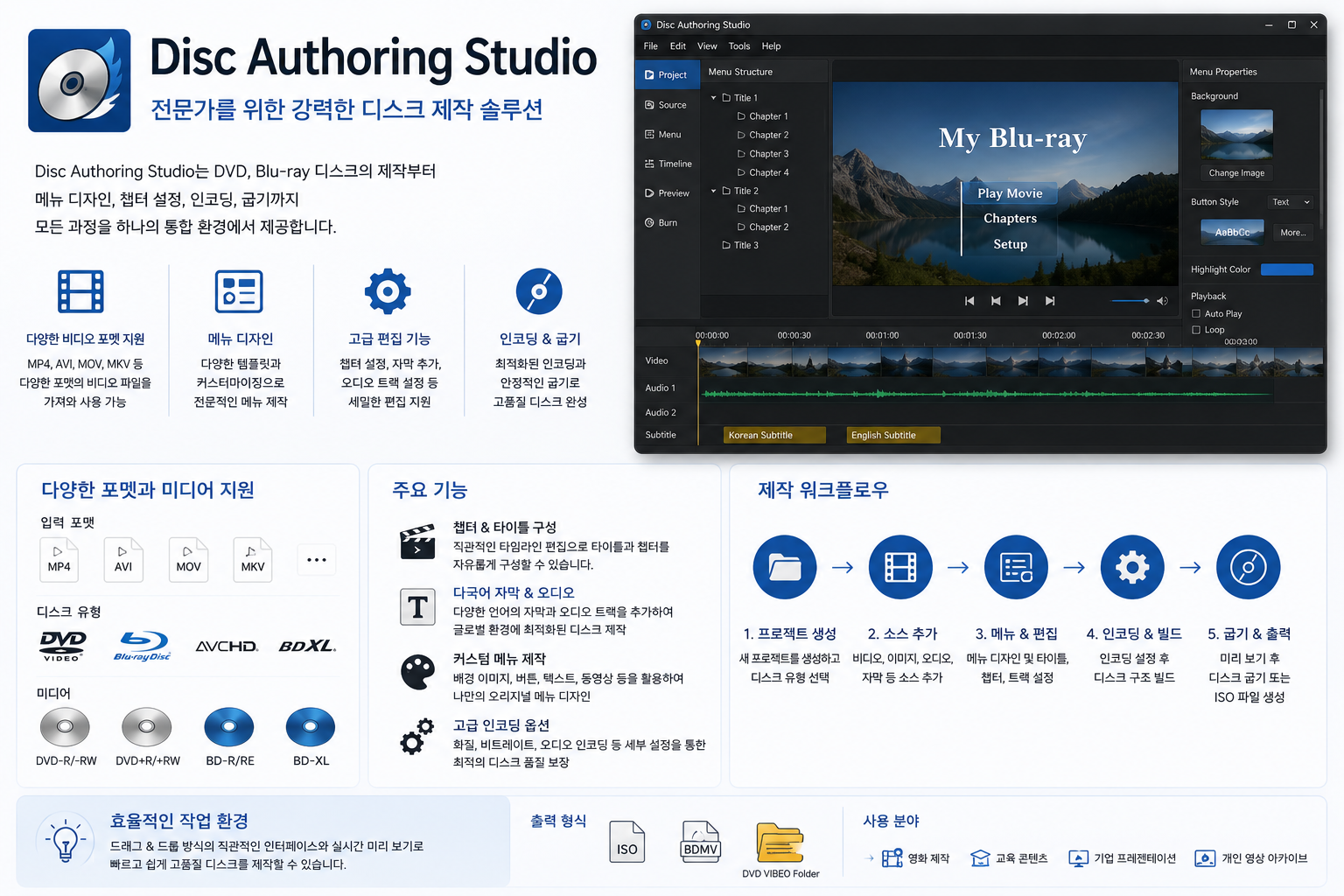Mute audio with the speaker icon
Image resolution: width=1344 pixels, height=896 pixels.
click(1162, 301)
